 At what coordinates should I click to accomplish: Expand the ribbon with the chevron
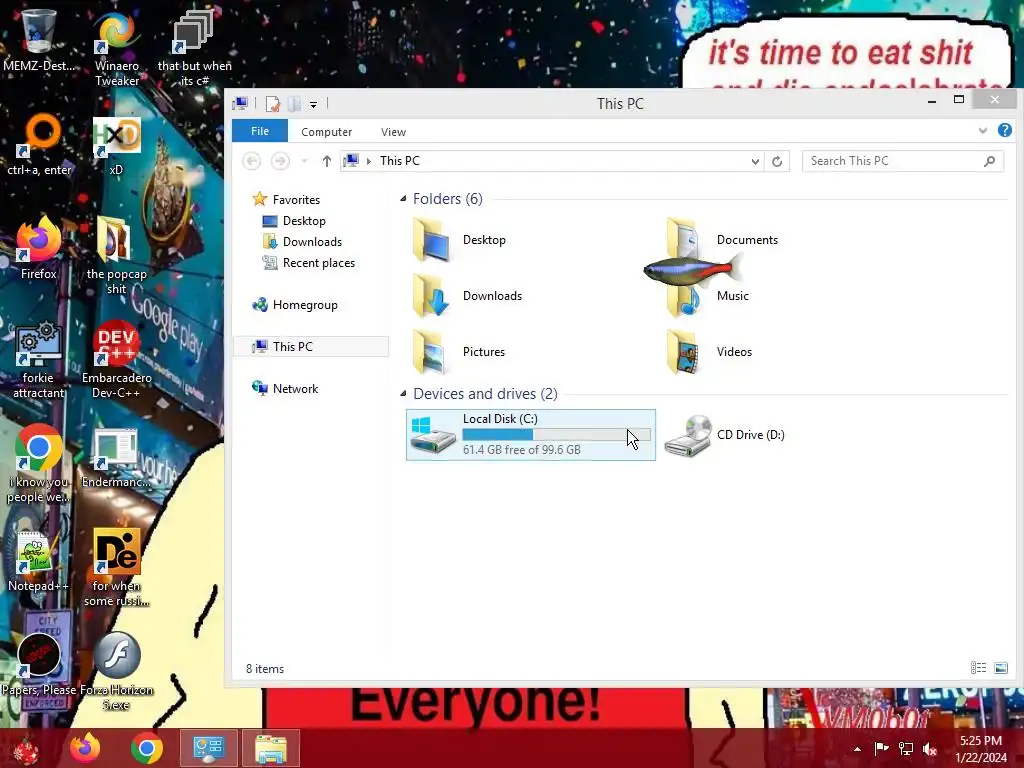(x=983, y=131)
